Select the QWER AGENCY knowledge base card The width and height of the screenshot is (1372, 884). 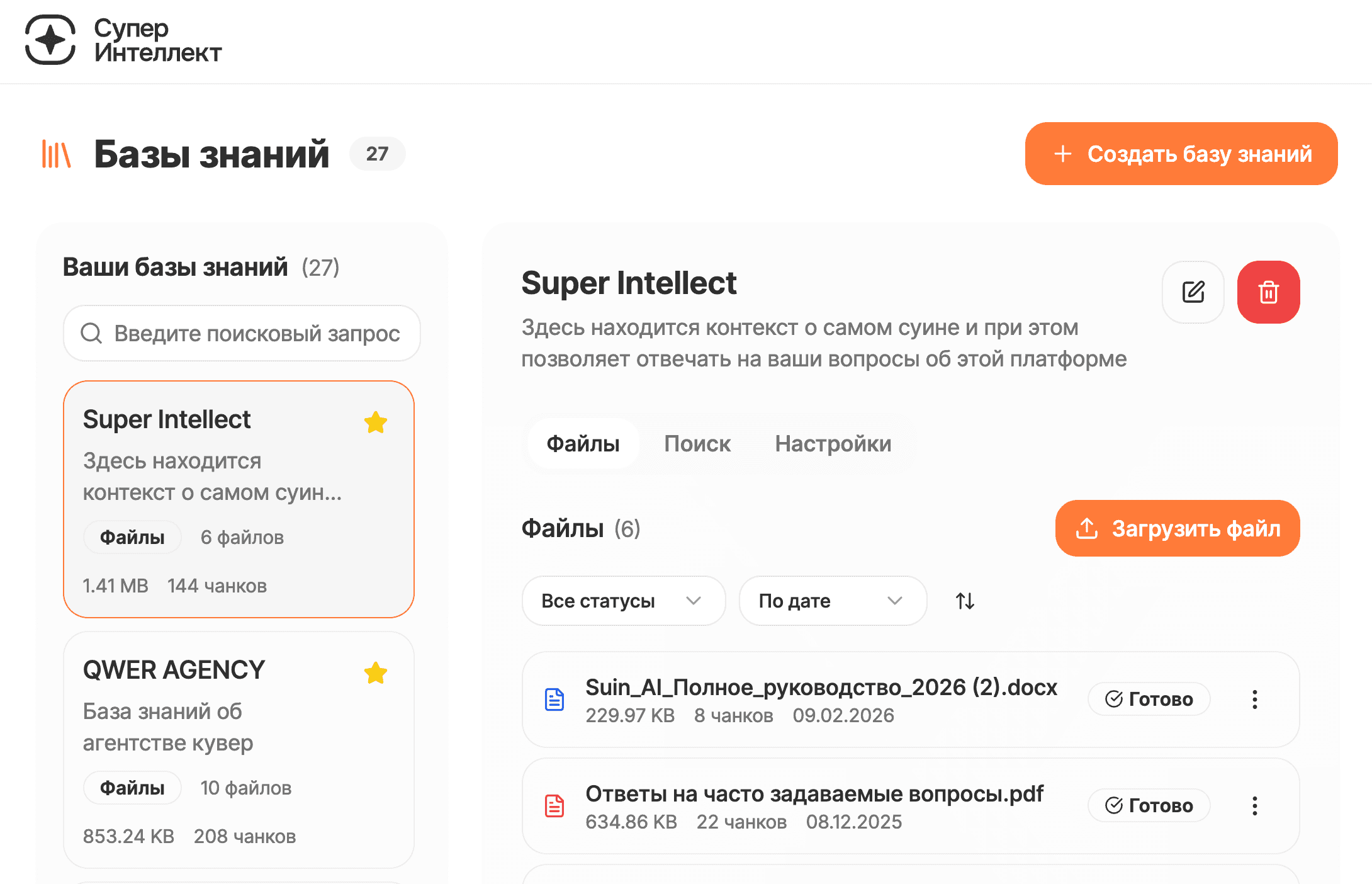(x=239, y=750)
